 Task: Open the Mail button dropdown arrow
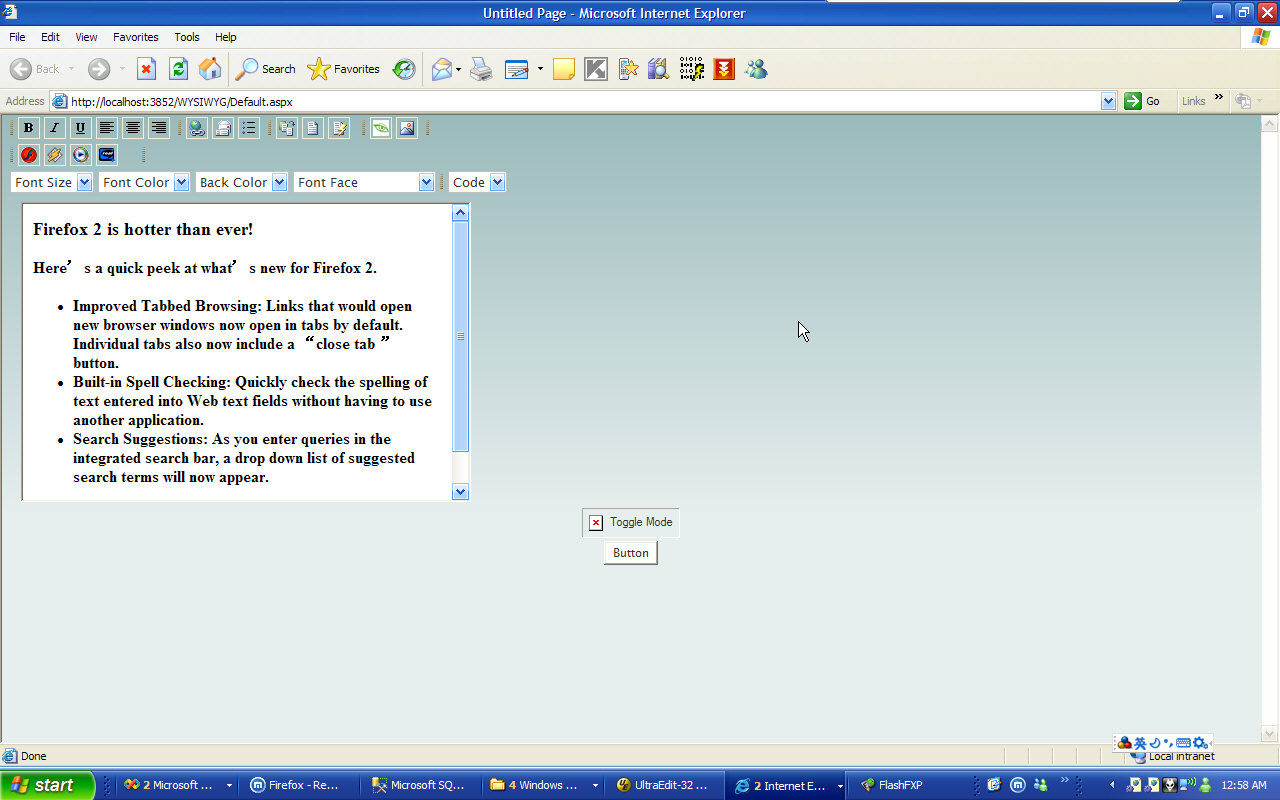point(459,69)
